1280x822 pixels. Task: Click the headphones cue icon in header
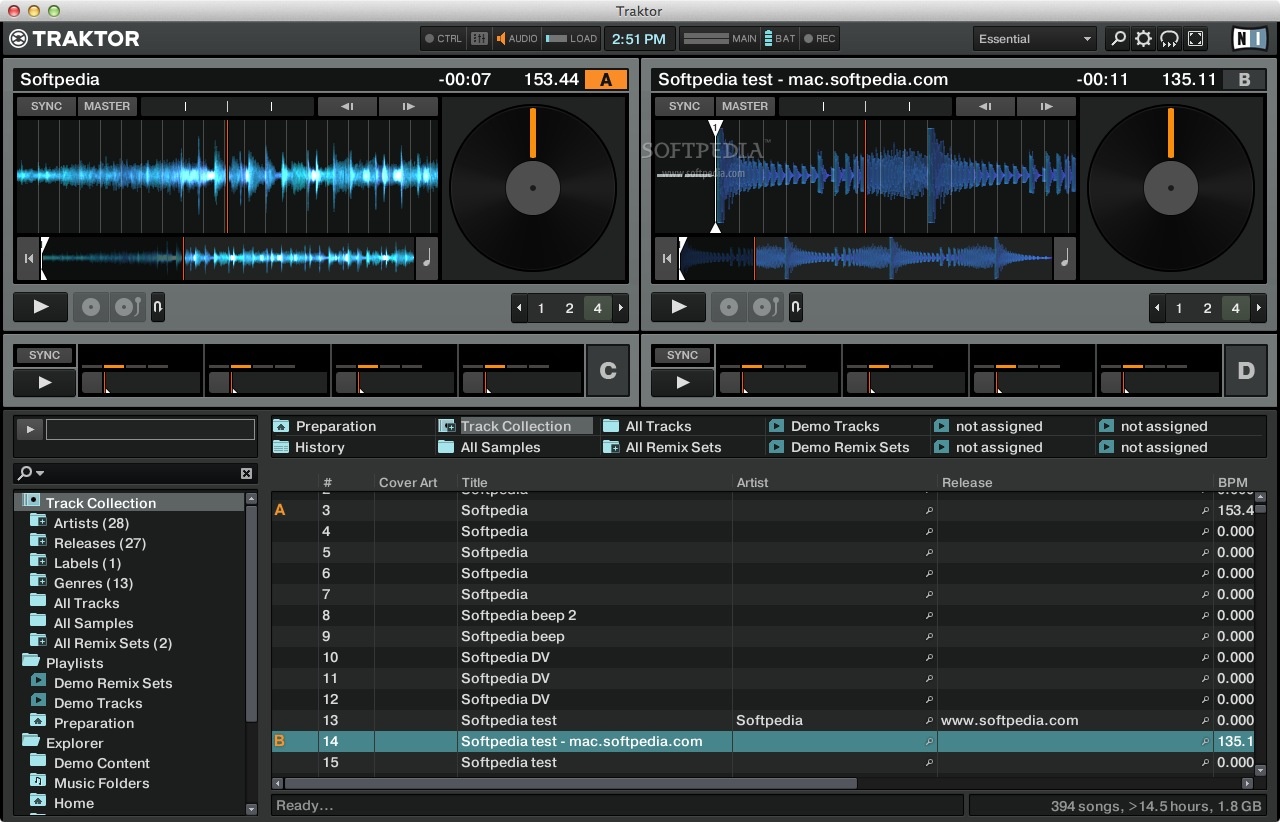[1170, 39]
